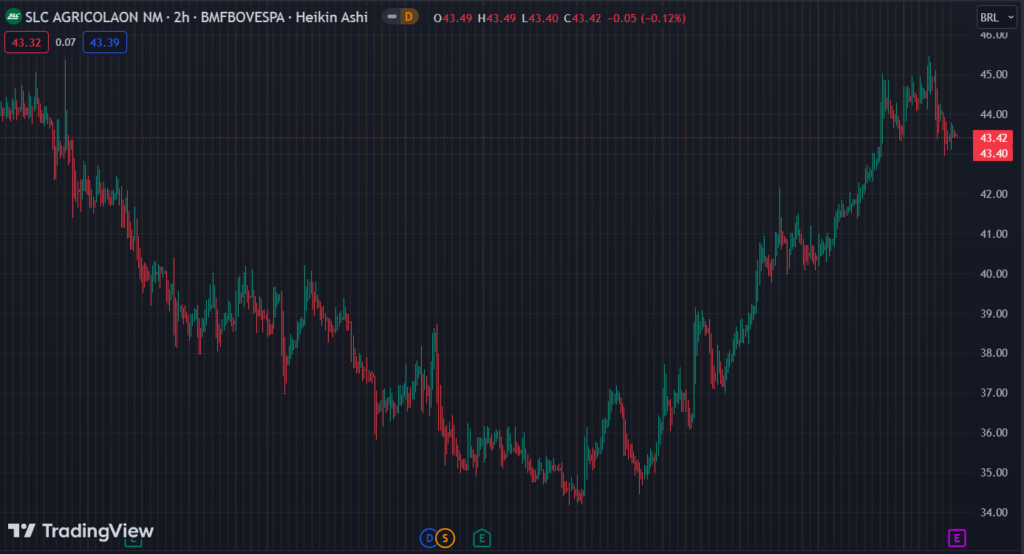
Task: Click the grey dash market status indicator
Action: click(x=392, y=16)
